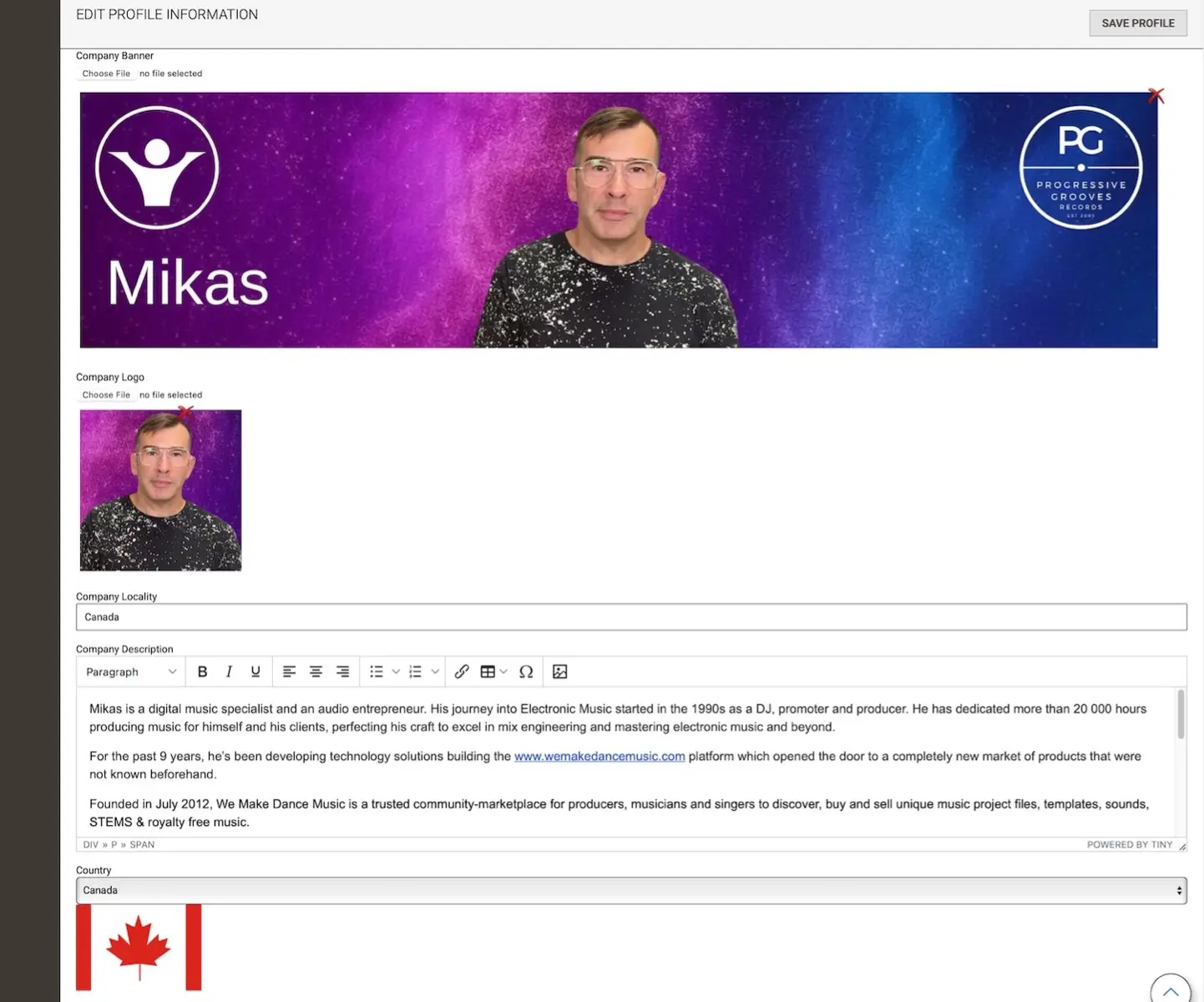Insert an image via editor toolbar
Image resolution: width=1204 pixels, height=1002 pixels.
(x=560, y=671)
